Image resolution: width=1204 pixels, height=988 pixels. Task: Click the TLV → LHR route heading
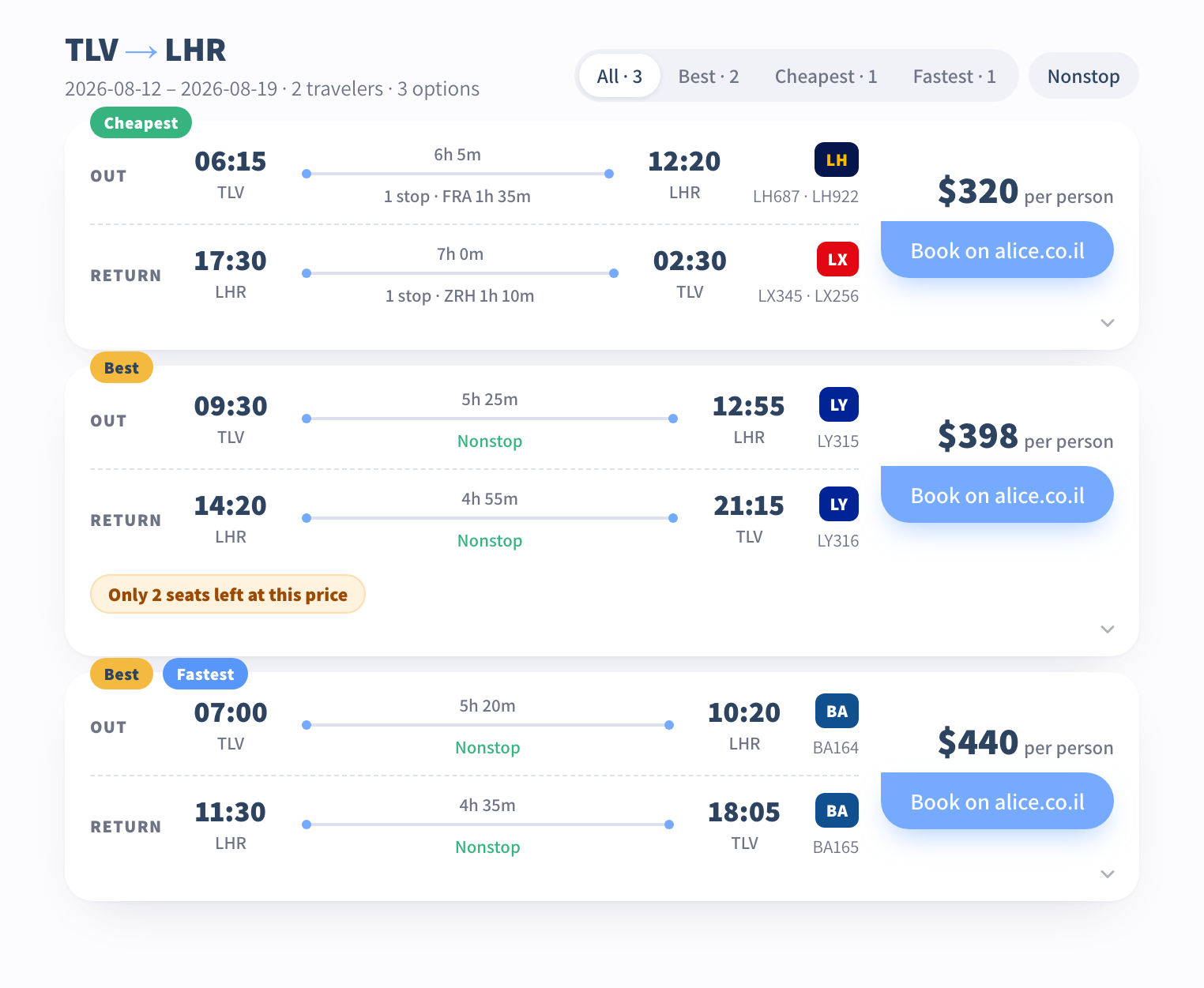145,51
